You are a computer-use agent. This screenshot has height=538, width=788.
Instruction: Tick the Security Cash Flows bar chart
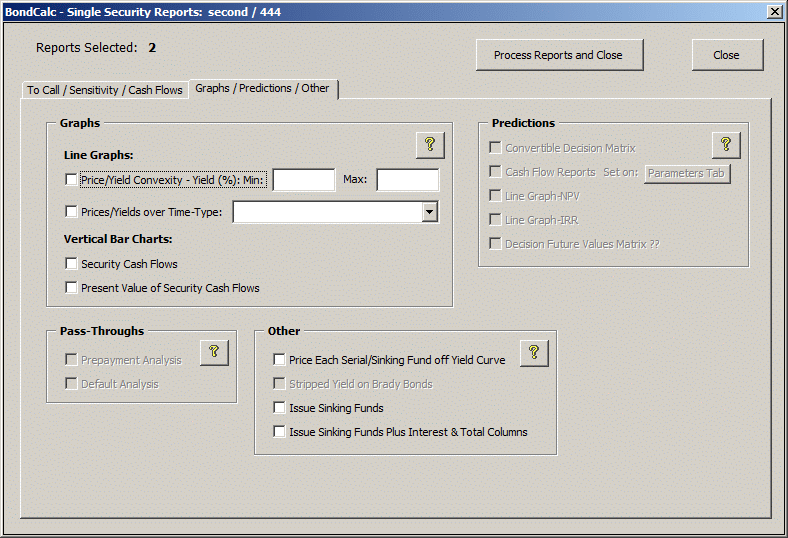point(71,264)
